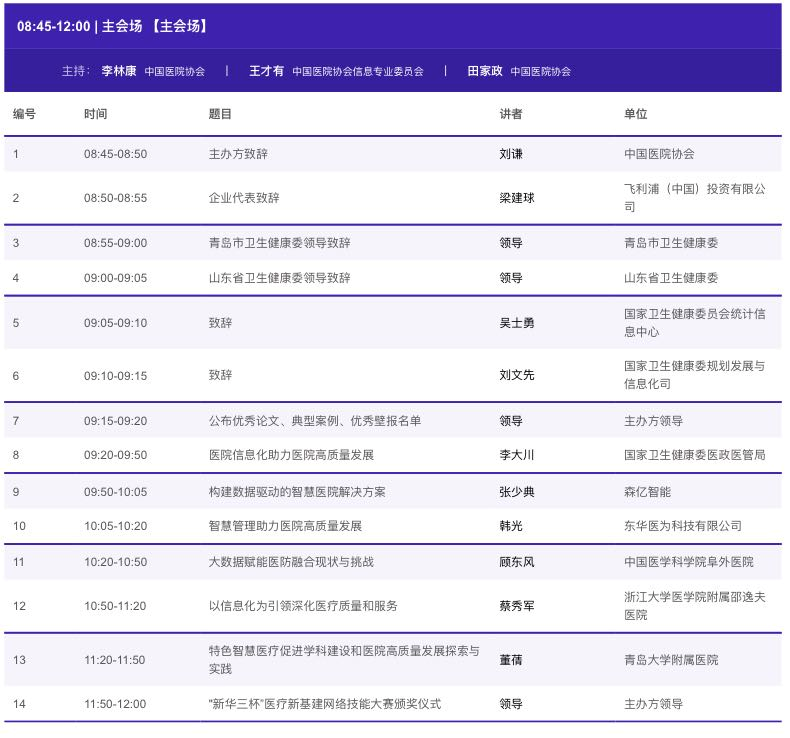Click speaker name 梁建球
Image resolution: width=790 pixels, height=738 pixels.
coord(517,198)
